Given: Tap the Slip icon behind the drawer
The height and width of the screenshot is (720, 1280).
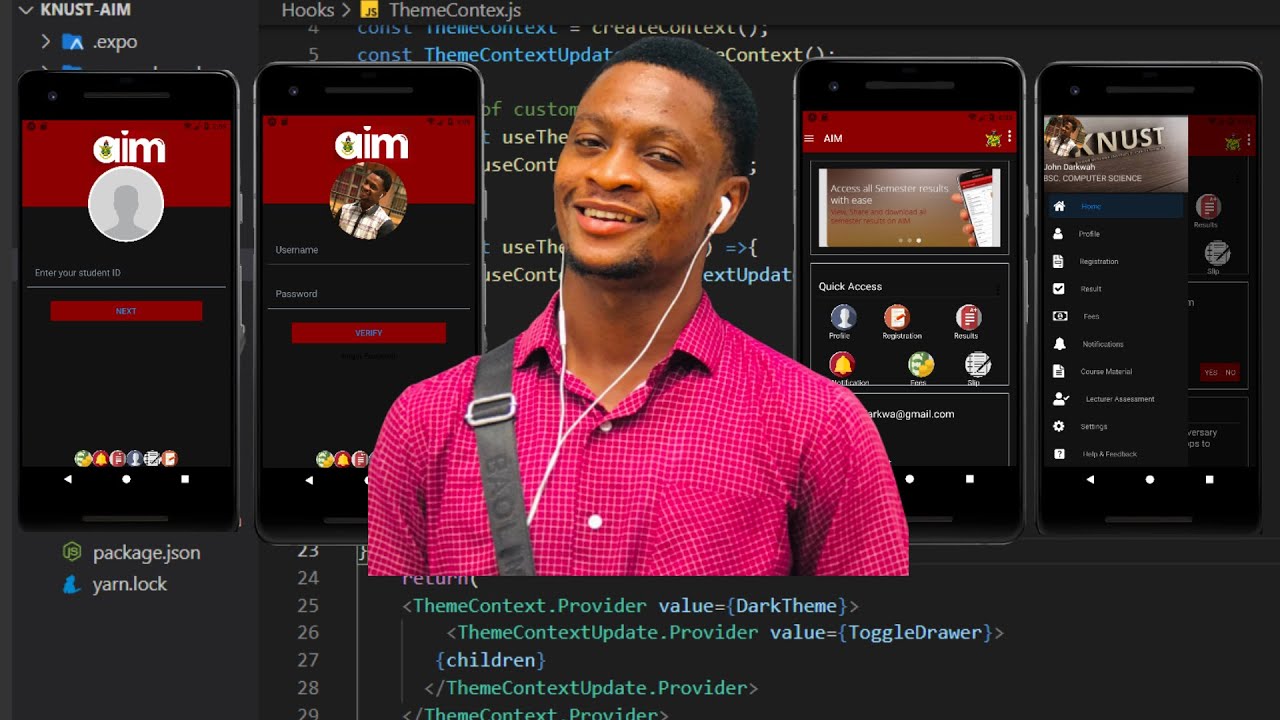Looking at the screenshot, I should click(1217, 253).
